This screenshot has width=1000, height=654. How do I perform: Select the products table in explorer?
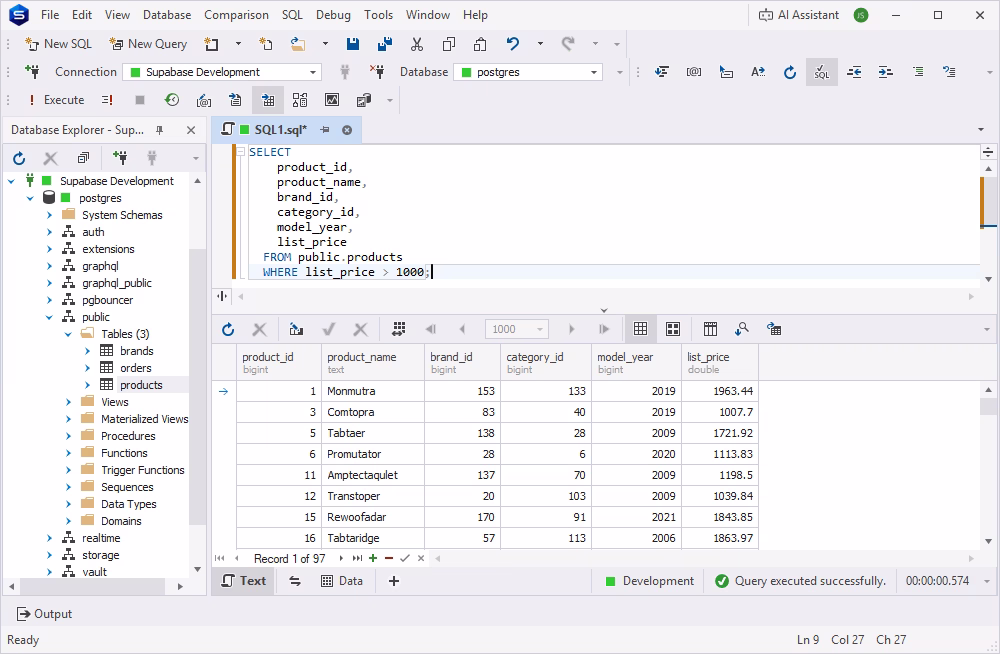(141, 385)
